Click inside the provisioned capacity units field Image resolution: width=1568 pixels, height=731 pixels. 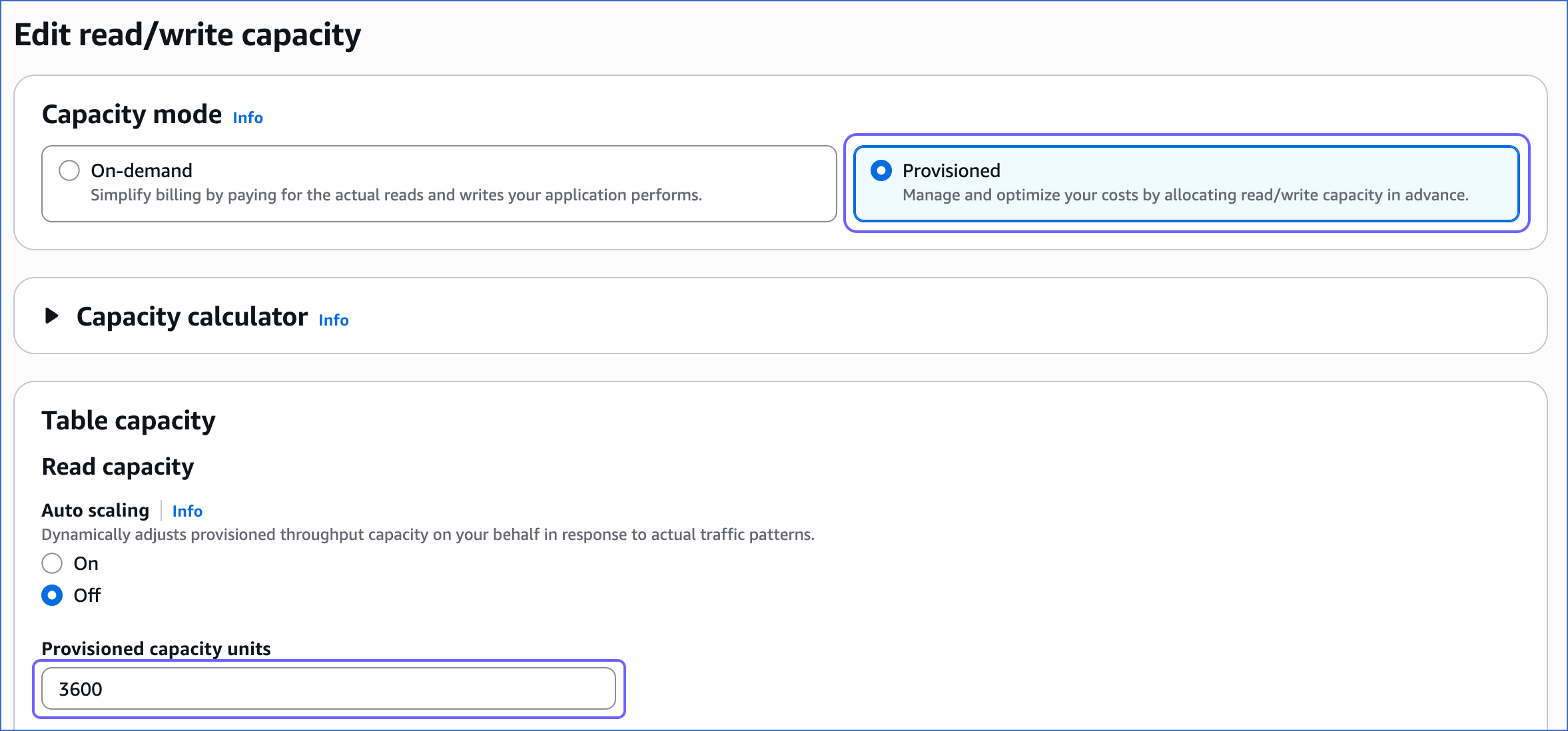(328, 688)
